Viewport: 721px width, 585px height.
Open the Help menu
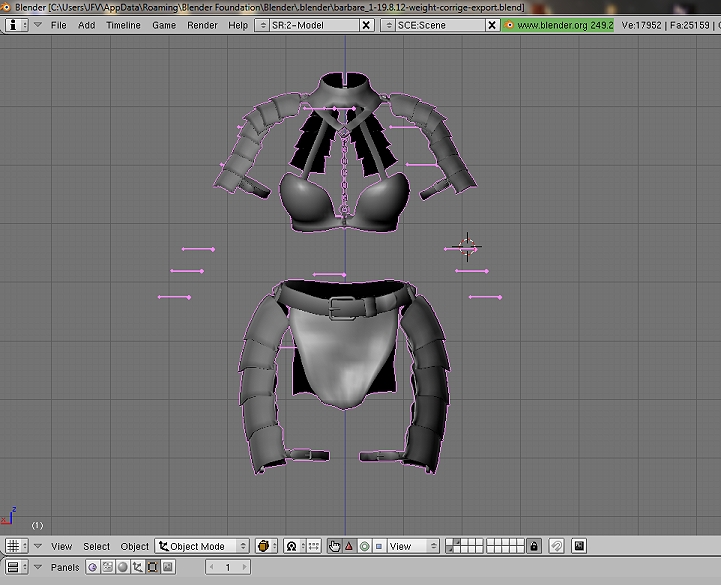click(x=238, y=25)
